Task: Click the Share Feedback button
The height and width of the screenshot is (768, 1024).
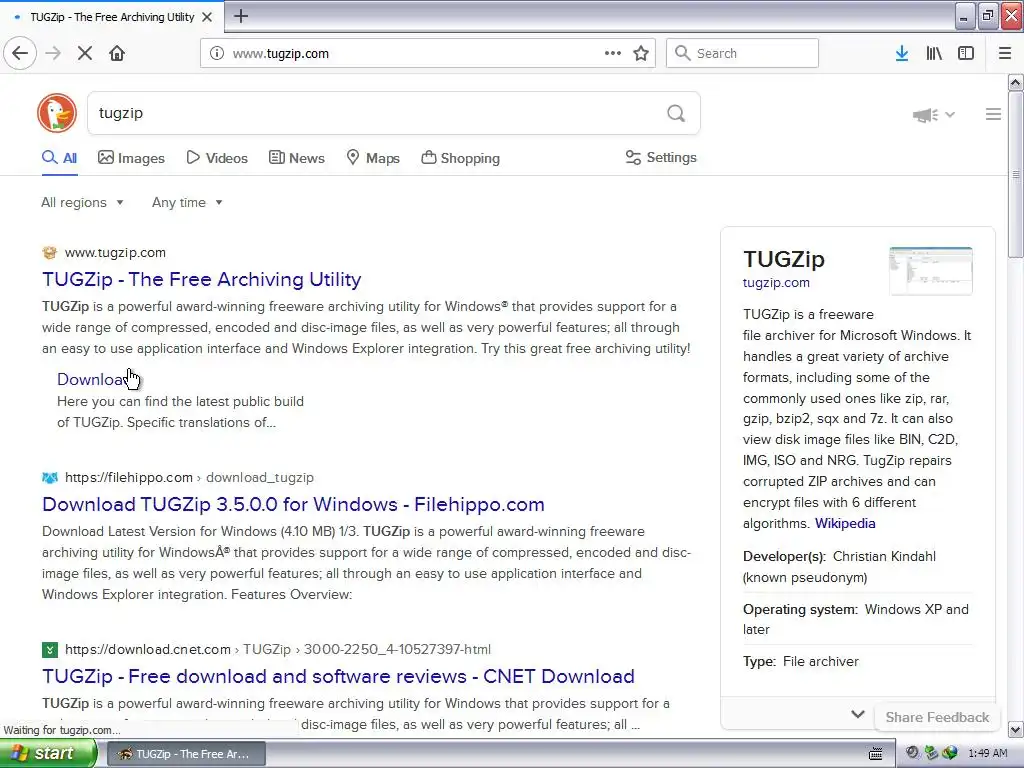Action: click(x=937, y=718)
